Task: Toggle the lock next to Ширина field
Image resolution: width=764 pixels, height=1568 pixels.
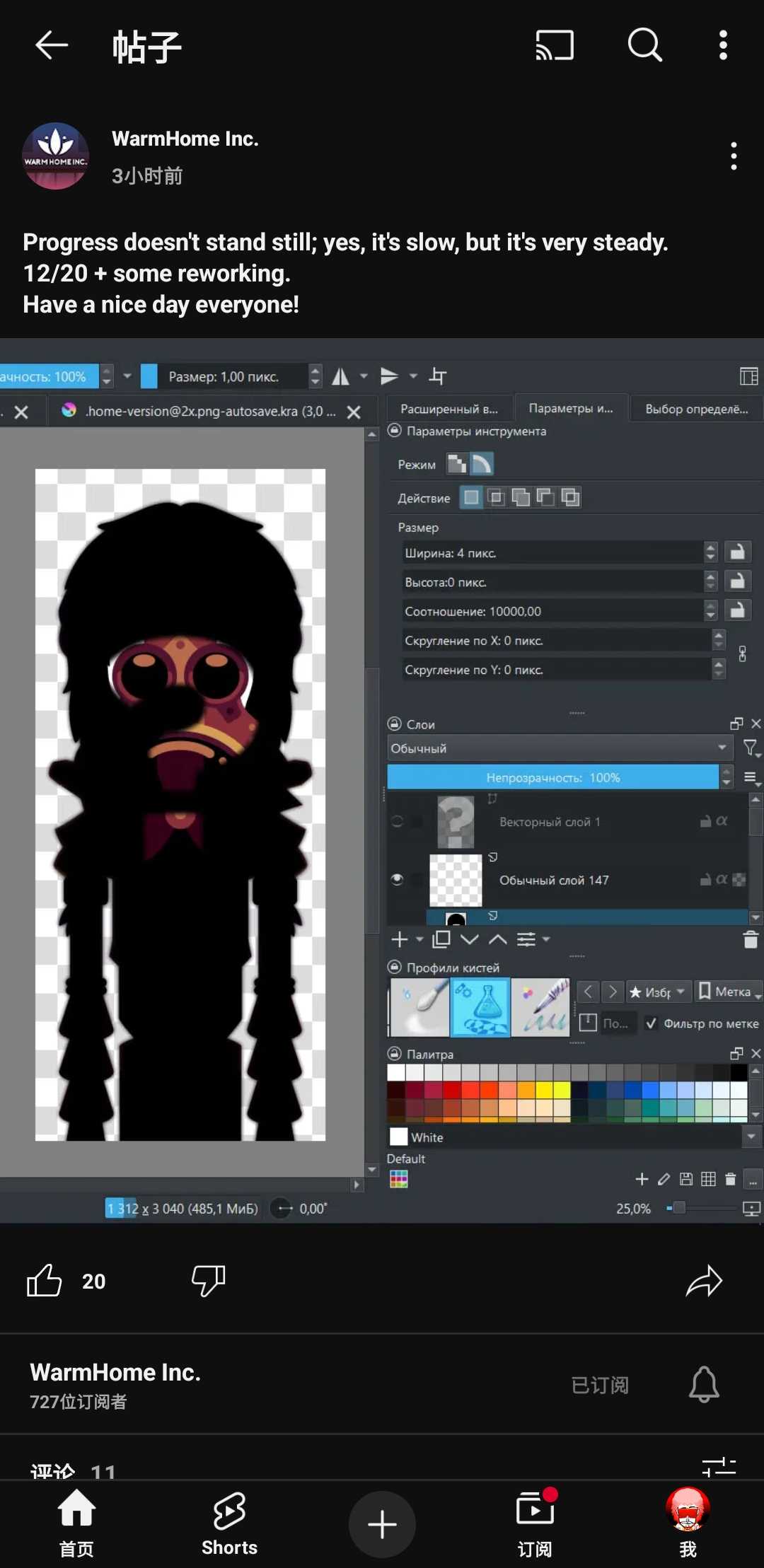Action: (737, 552)
